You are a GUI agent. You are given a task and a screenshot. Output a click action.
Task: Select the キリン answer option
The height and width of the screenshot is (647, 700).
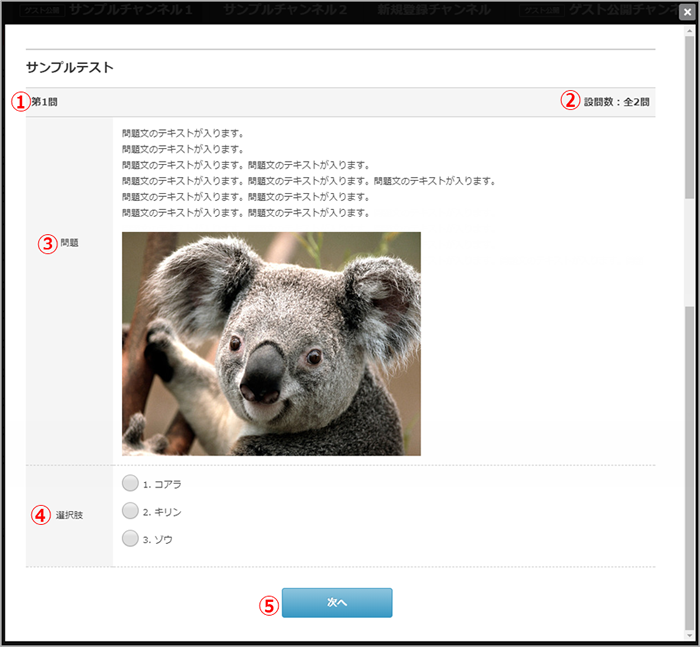point(130,511)
